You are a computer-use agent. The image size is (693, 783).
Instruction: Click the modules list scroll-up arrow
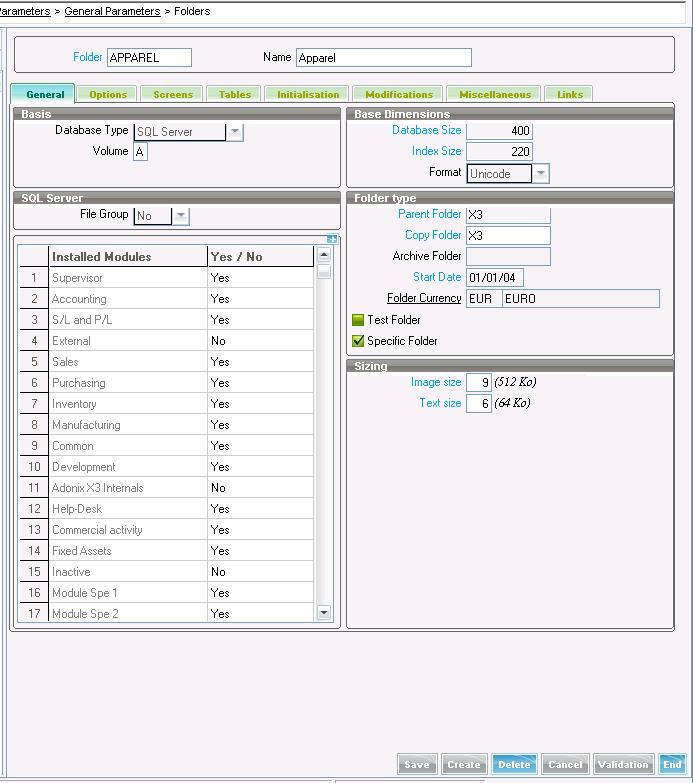click(324, 255)
